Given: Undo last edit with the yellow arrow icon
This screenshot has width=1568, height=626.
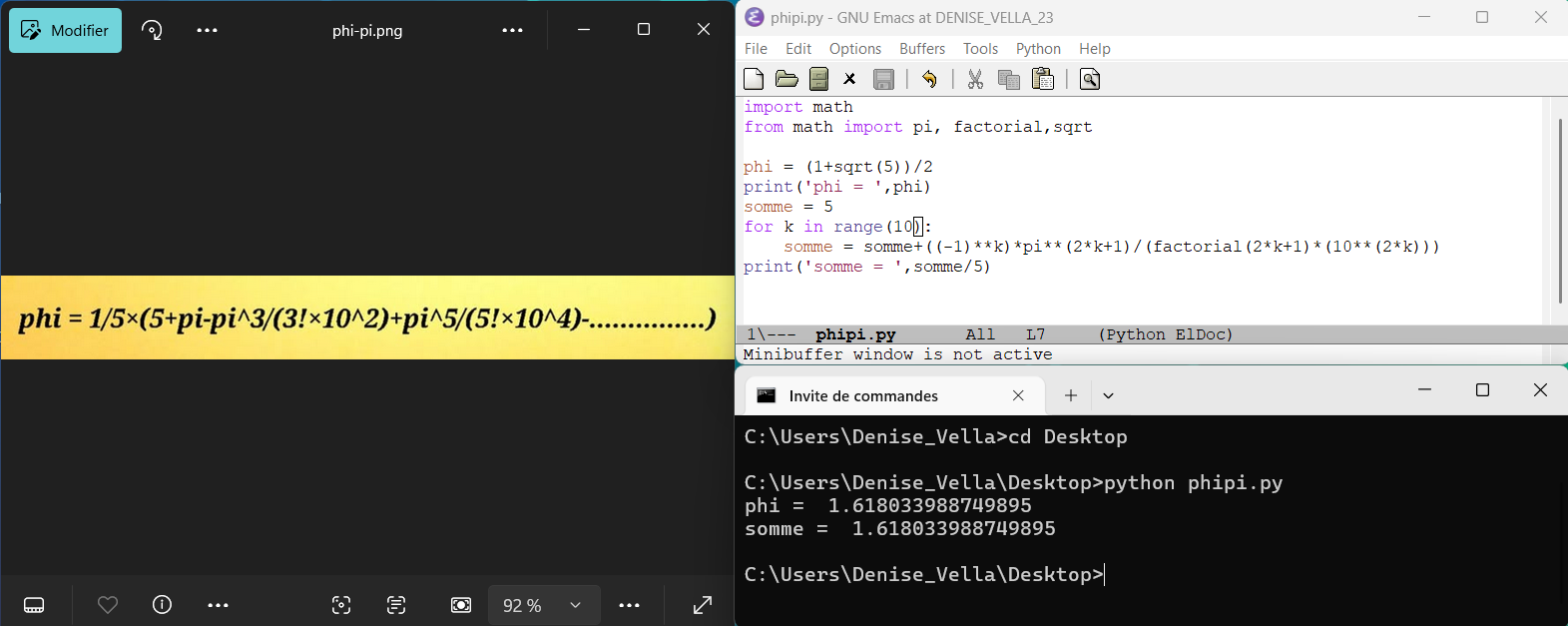Looking at the screenshot, I should point(929,79).
